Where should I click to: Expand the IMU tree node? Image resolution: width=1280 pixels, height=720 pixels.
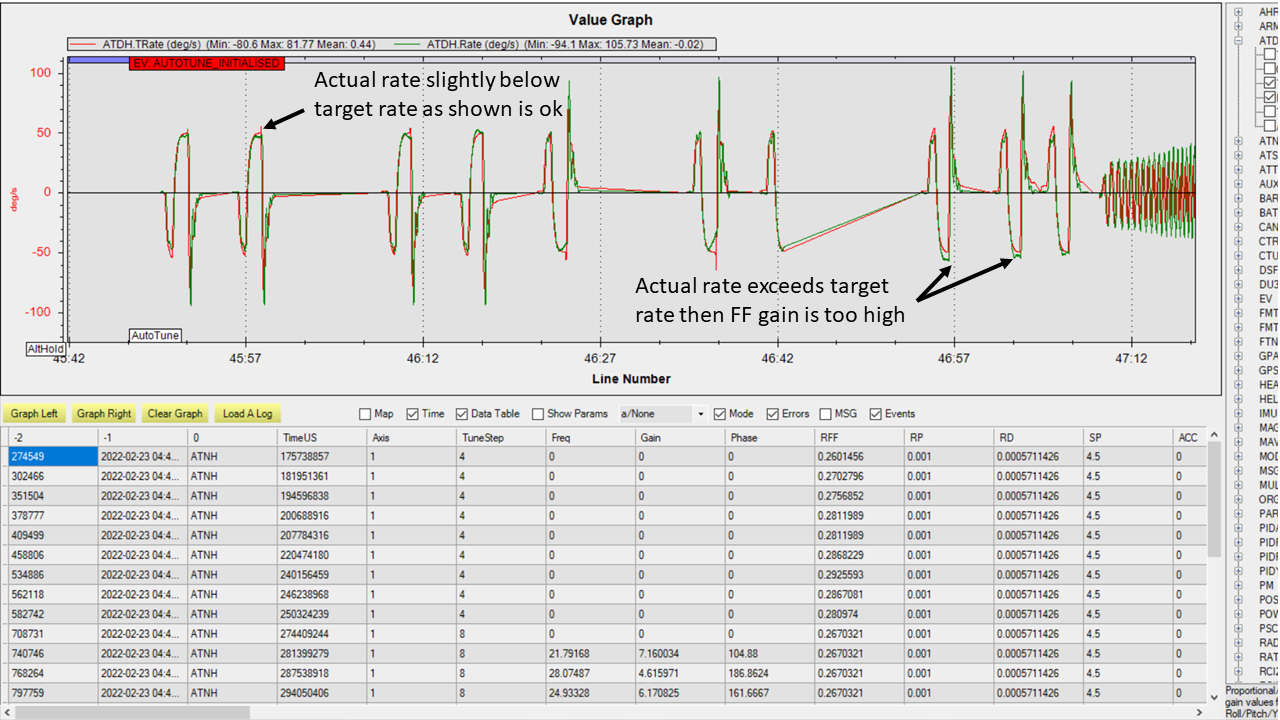click(1239, 413)
